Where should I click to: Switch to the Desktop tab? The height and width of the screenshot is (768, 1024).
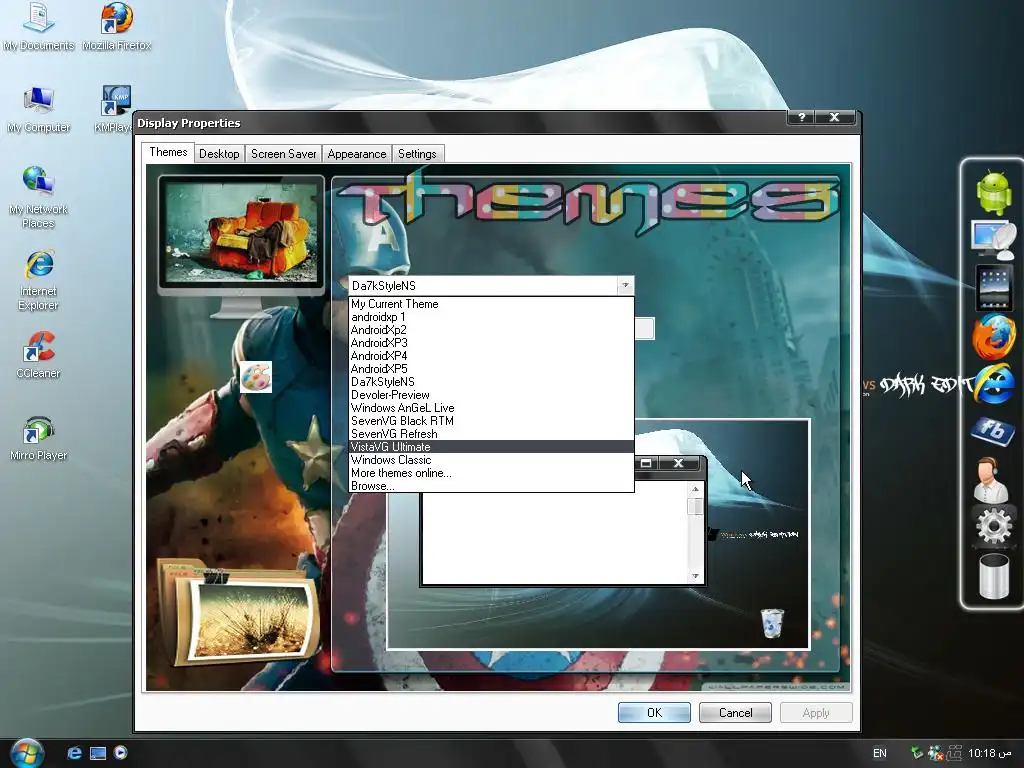tap(219, 154)
